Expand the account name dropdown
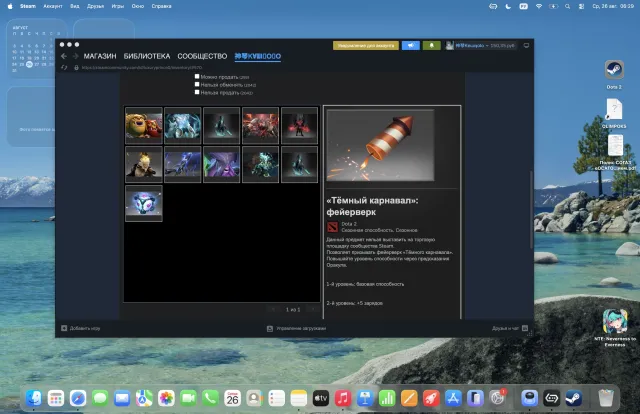640x414 pixels. coord(485,45)
